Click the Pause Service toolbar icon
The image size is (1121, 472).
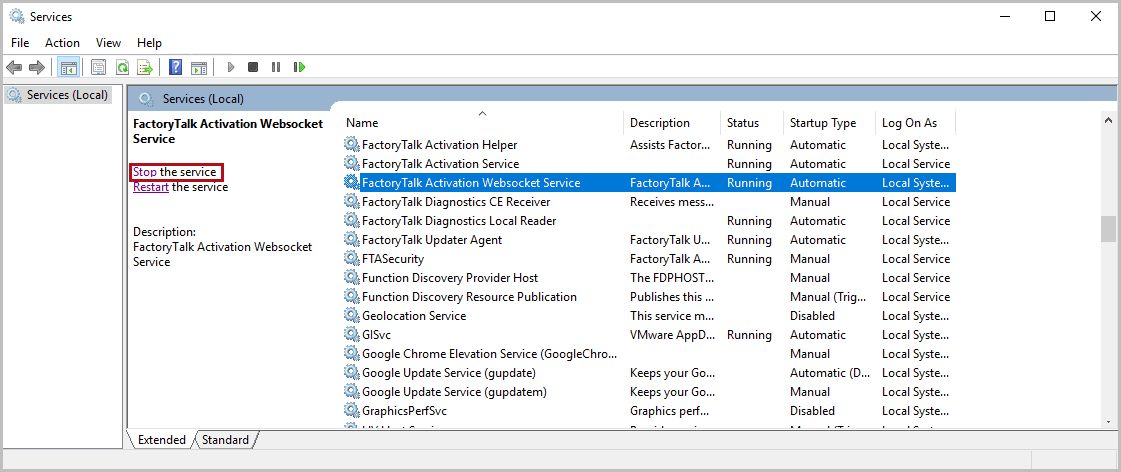[x=276, y=67]
